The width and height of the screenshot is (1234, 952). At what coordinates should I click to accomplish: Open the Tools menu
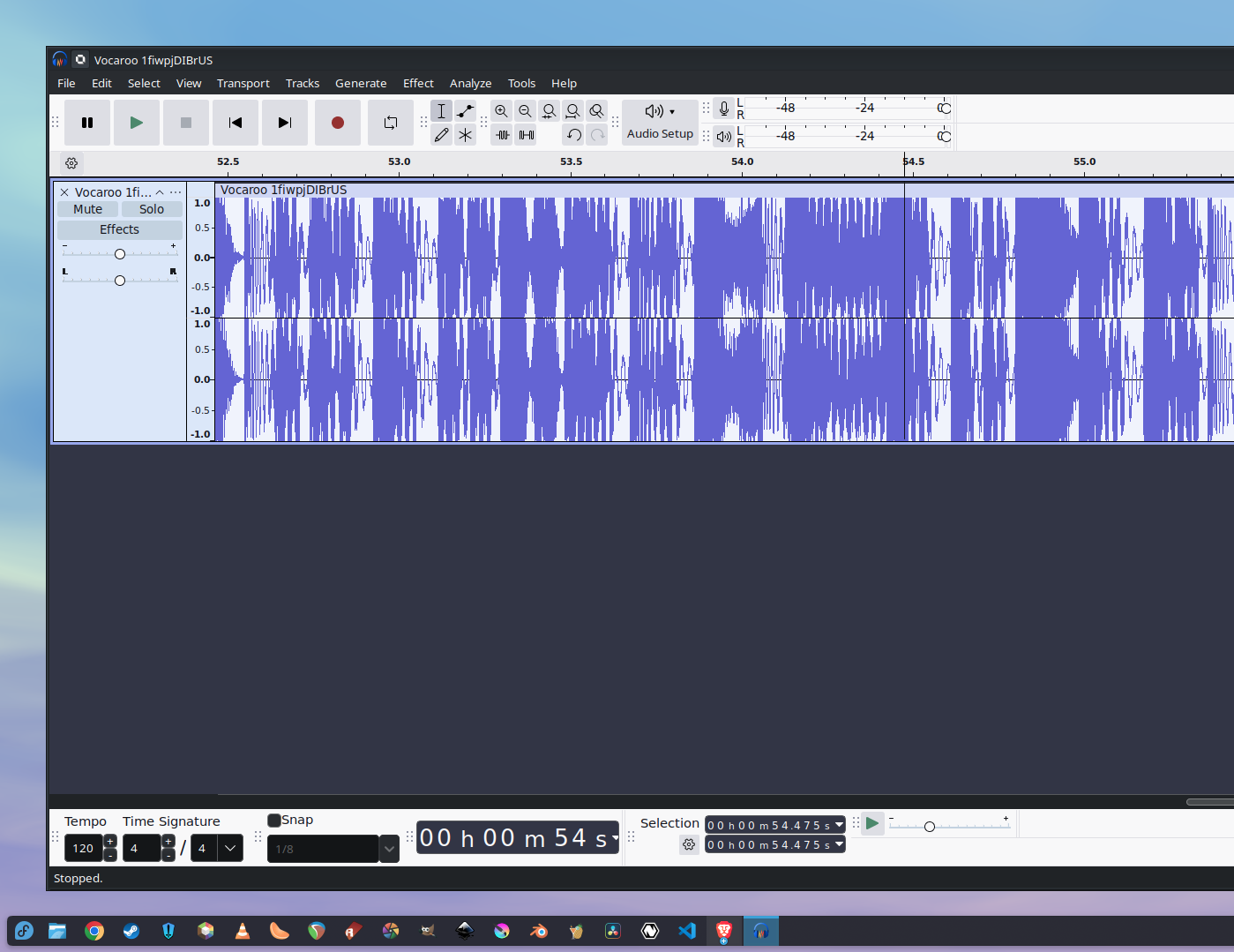click(521, 83)
